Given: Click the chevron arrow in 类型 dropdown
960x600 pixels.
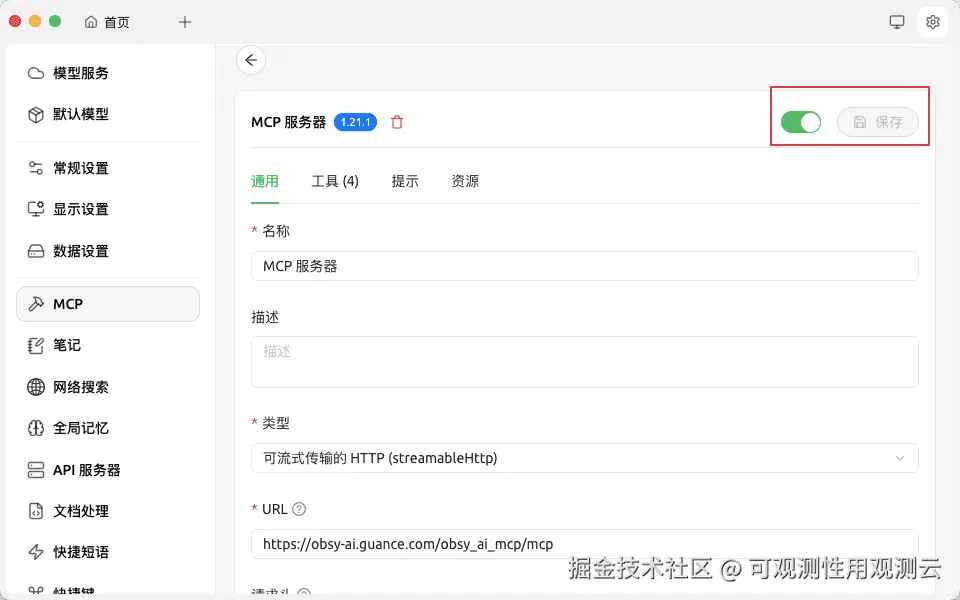Looking at the screenshot, I should pos(899,458).
